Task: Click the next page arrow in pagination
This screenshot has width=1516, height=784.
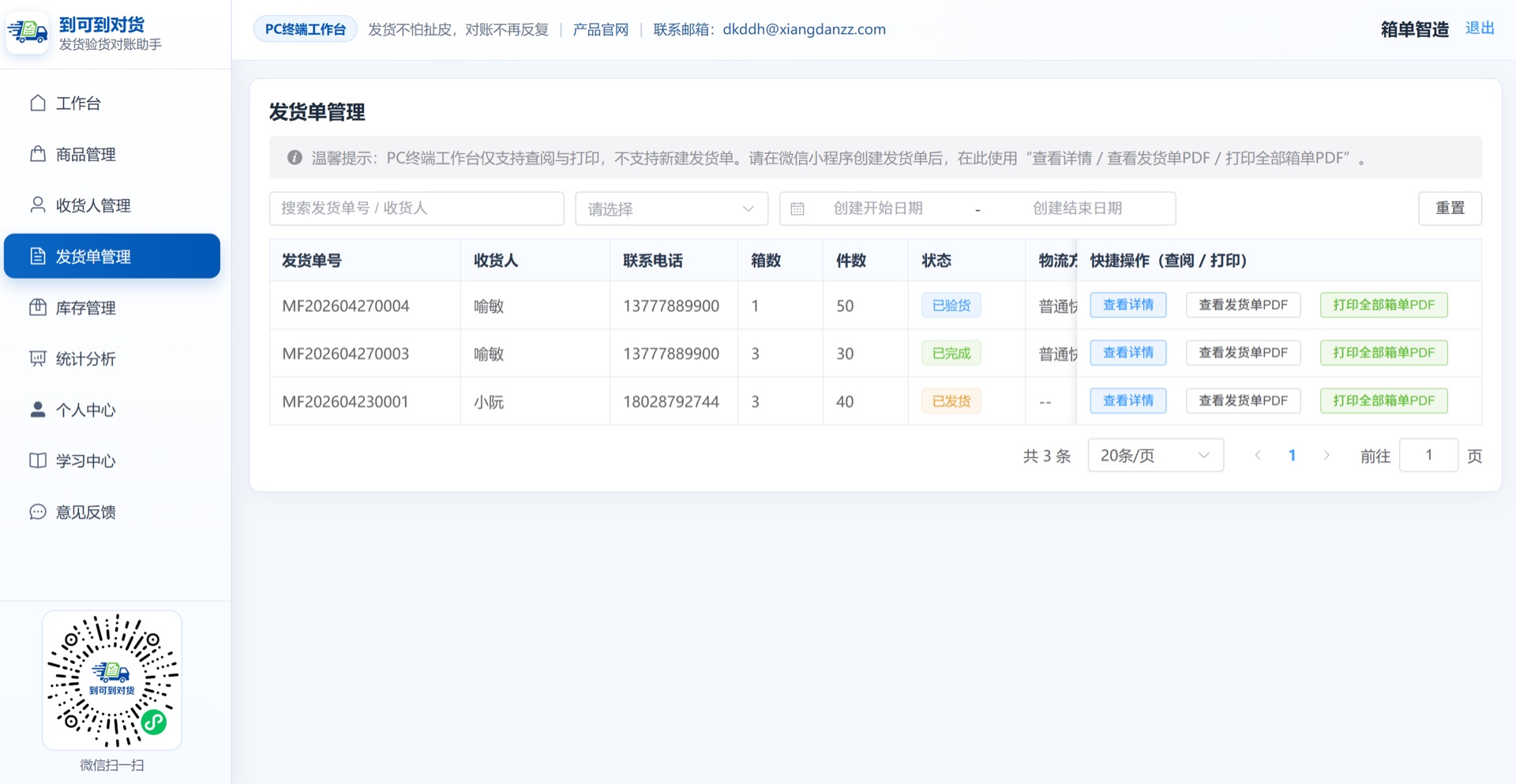Action: click(1326, 455)
